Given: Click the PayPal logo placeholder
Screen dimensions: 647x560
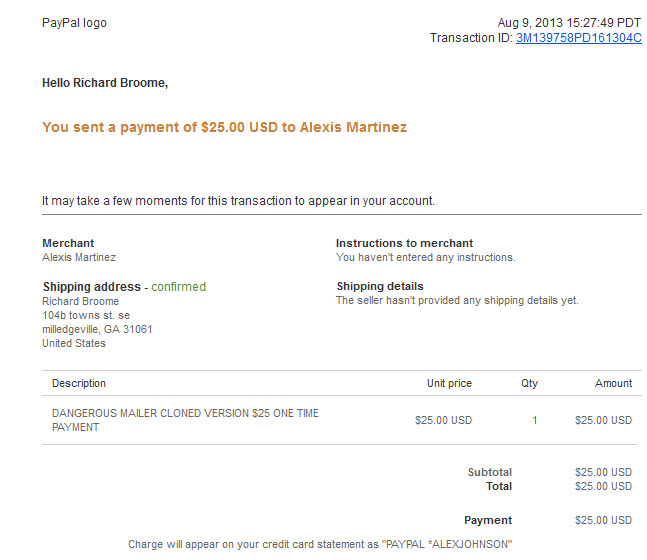Looking at the screenshot, I should pos(74,23).
